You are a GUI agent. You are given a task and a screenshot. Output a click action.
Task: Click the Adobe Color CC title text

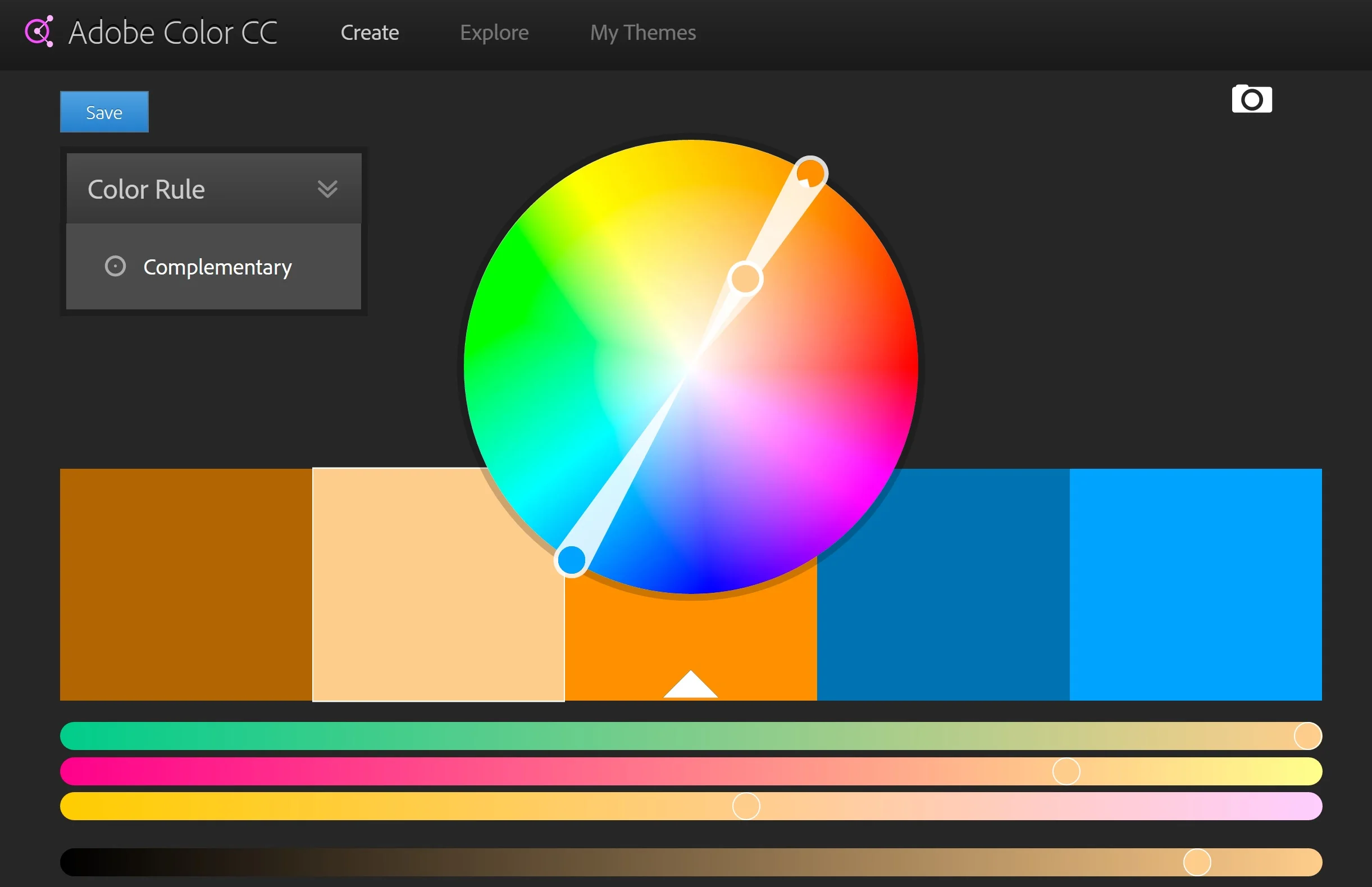point(173,33)
